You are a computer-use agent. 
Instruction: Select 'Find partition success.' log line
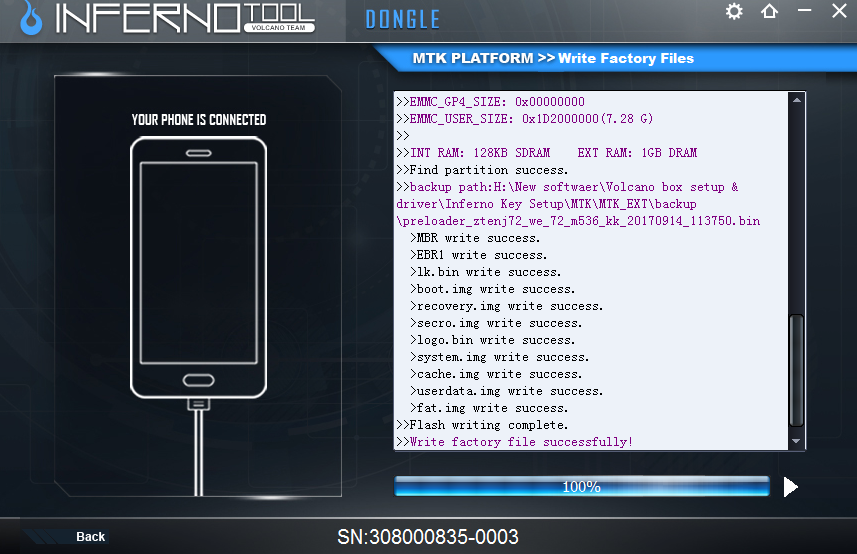482,170
